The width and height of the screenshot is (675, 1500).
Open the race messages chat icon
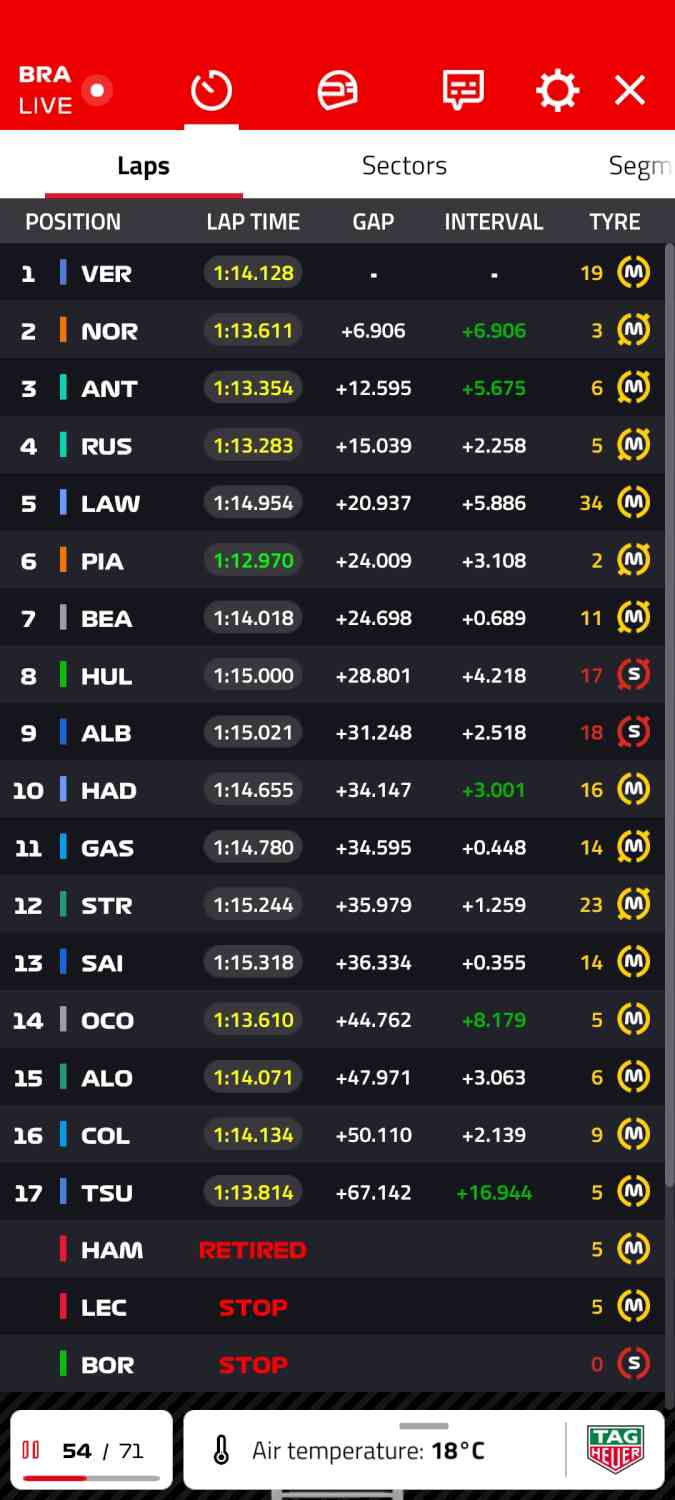coord(463,91)
